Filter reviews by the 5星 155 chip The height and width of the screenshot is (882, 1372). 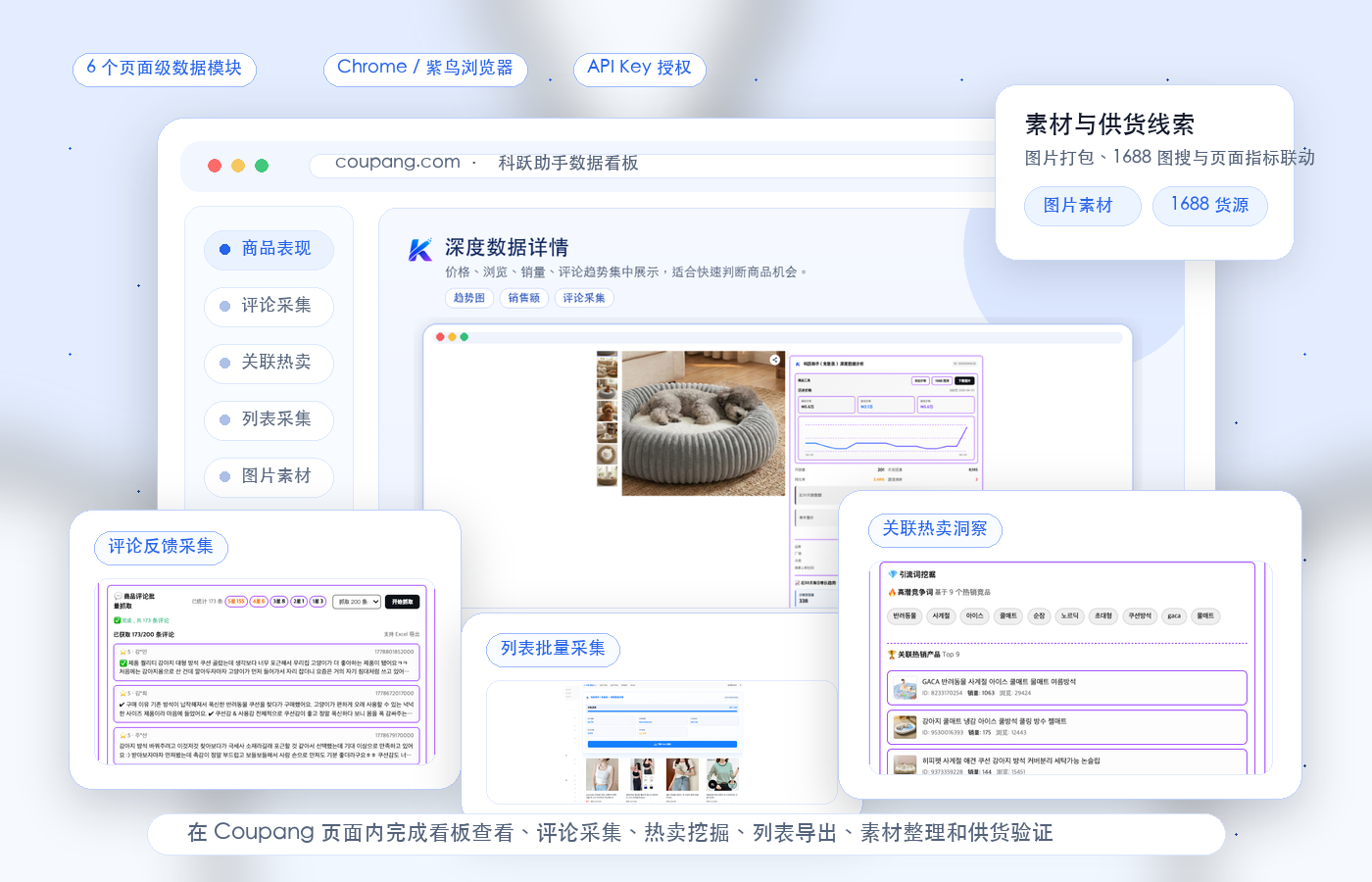pyautogui.click(x=236, y=602)
